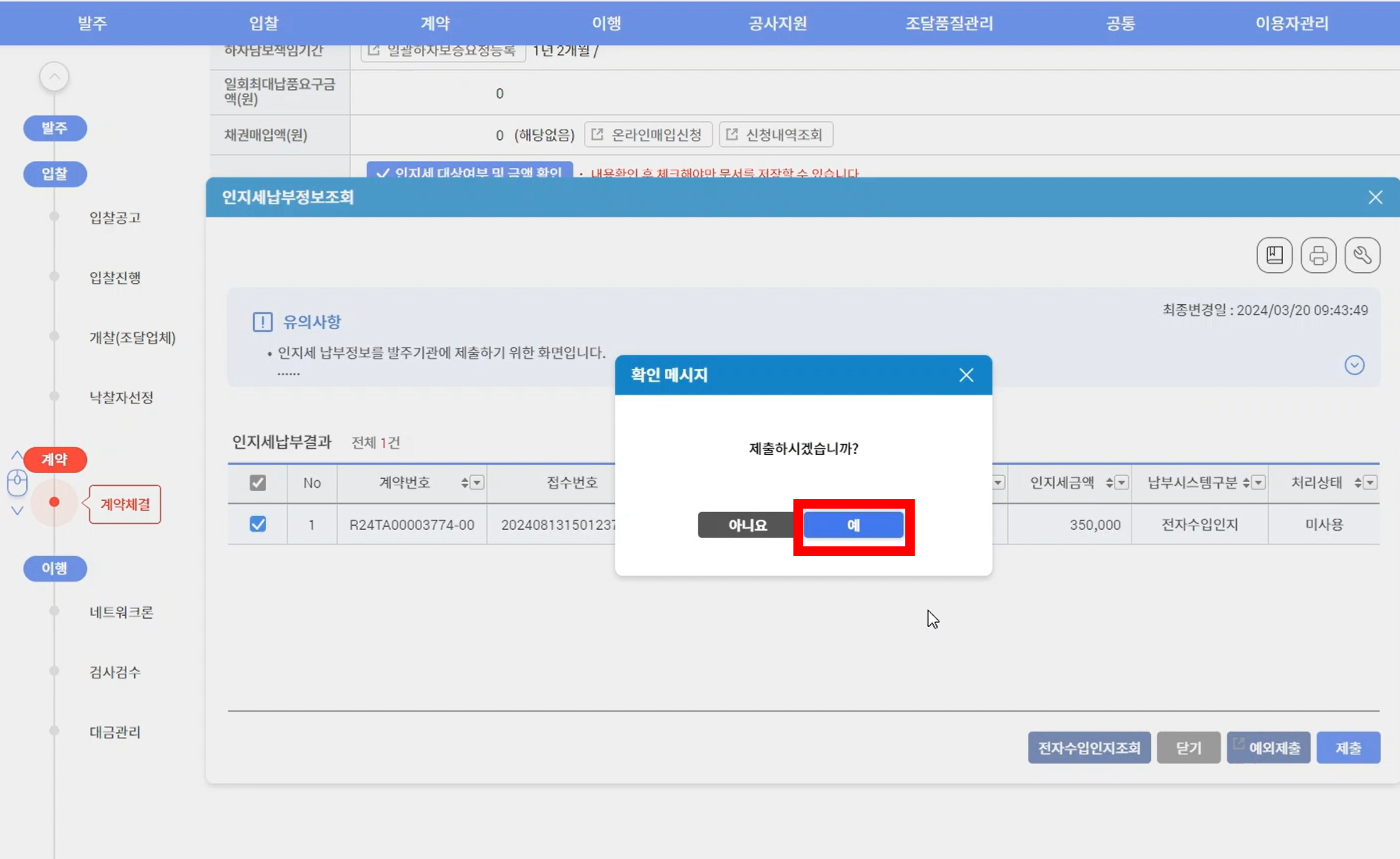The width and height of the screenshot is (1400, 859).
Task: Select the 미사용 status cell
Action: (x=1324, y=524)
